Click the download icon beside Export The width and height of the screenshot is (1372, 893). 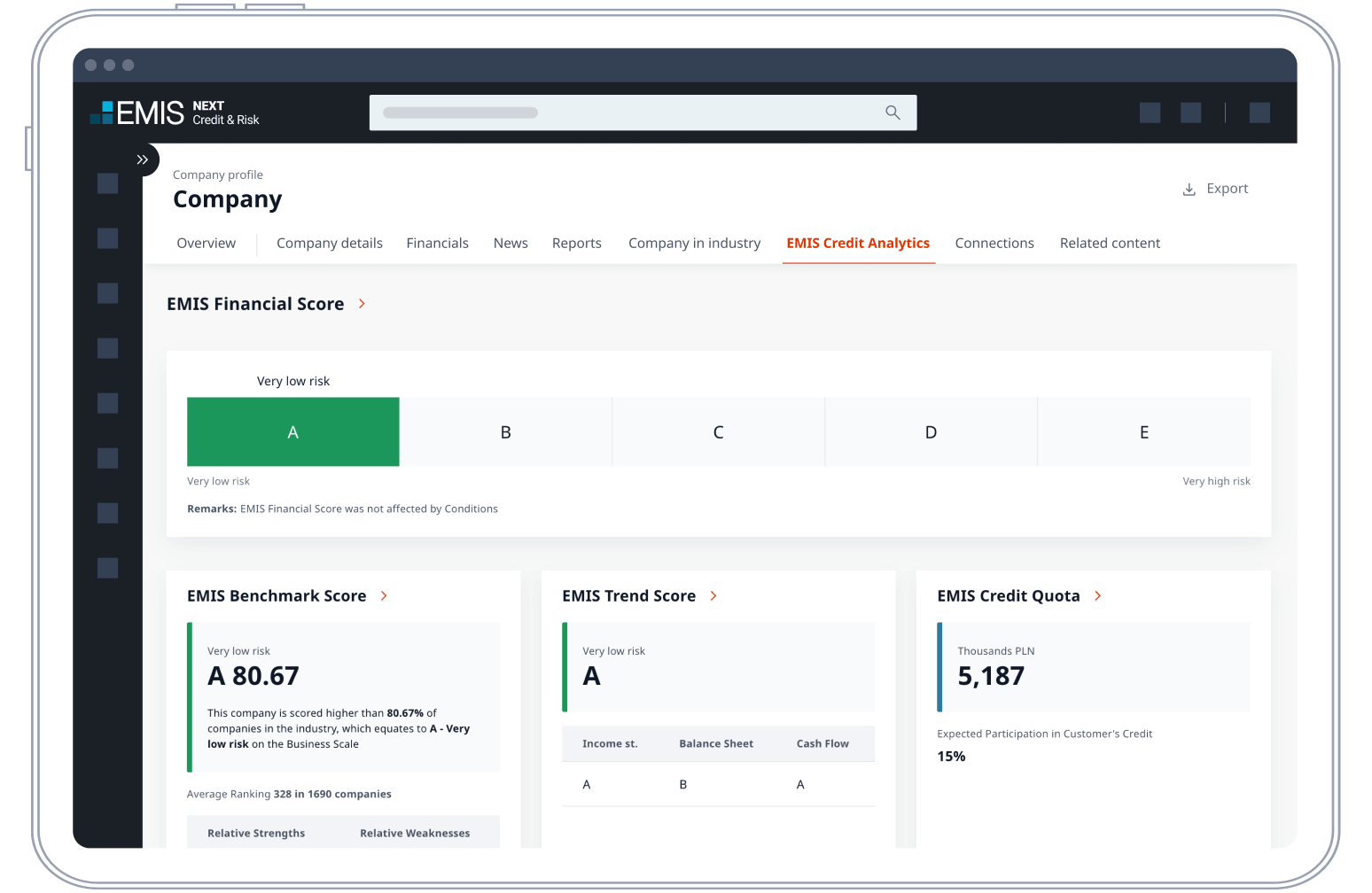[x=1189, y=190]
